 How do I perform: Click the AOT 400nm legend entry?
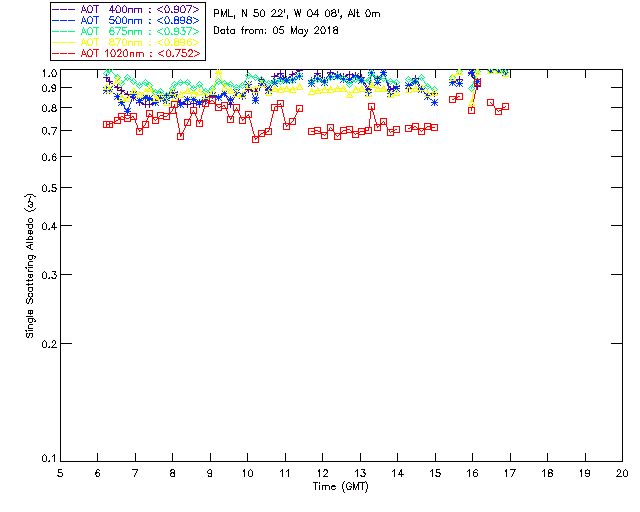[127, 9]
